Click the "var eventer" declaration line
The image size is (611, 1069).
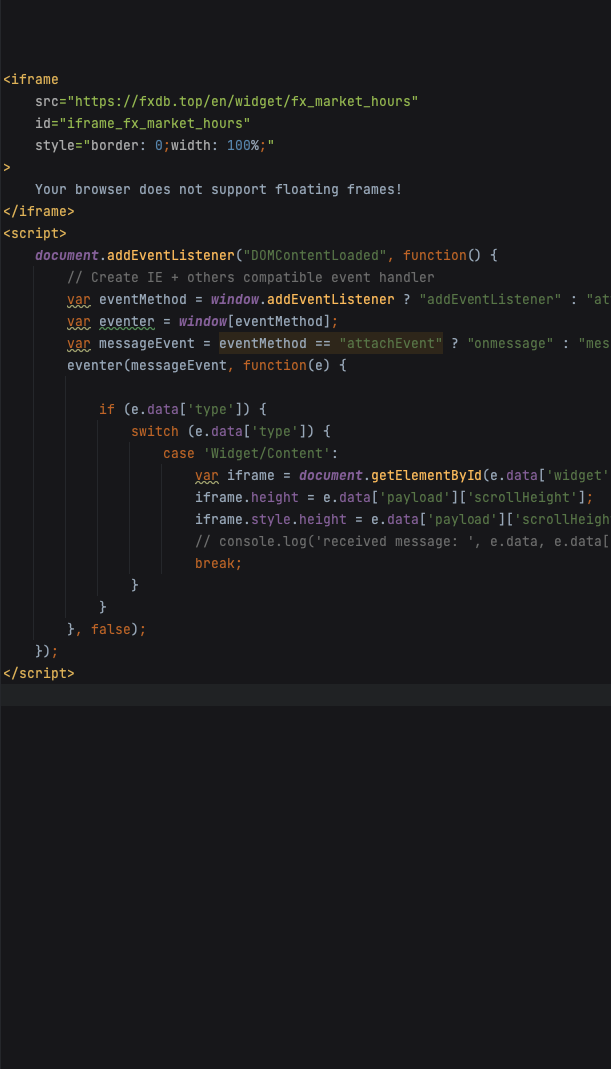(x=203, y=321)
